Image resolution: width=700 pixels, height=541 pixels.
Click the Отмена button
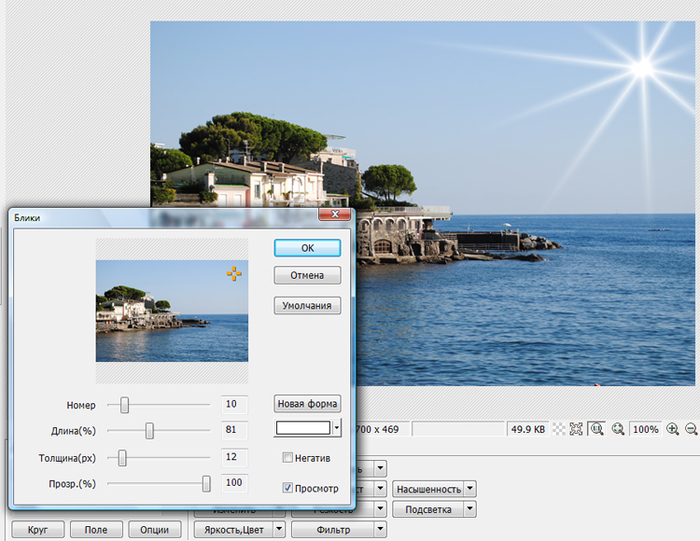click(x=308, y=275)
